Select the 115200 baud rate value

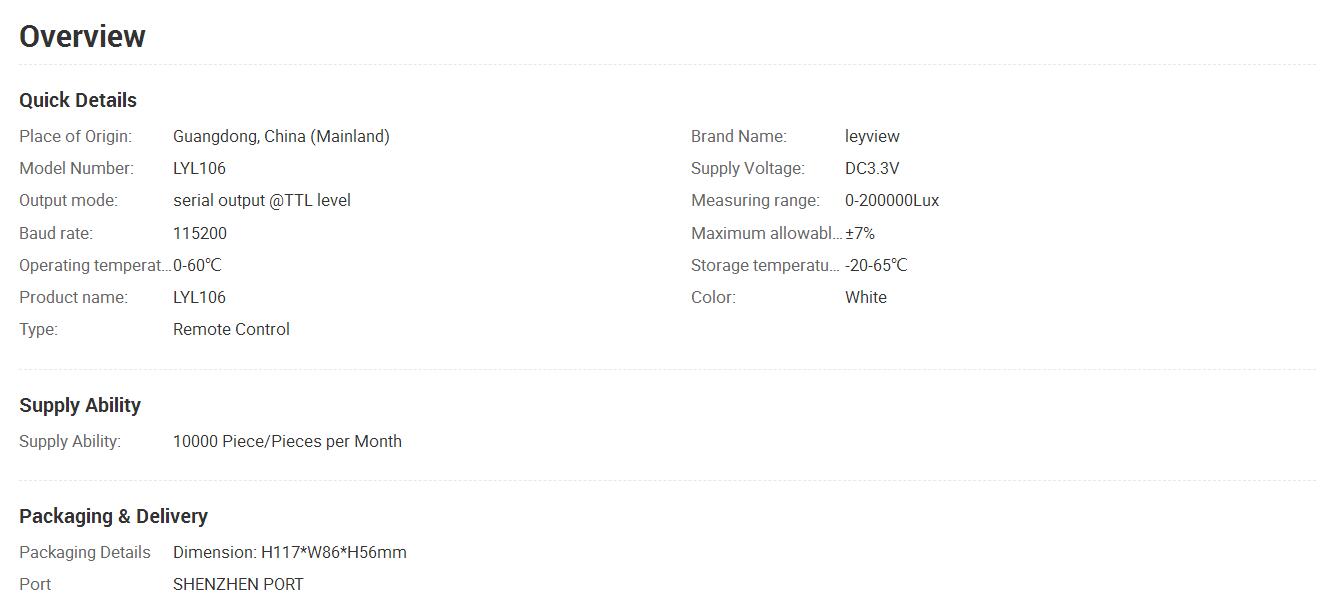tap(200, 233)
